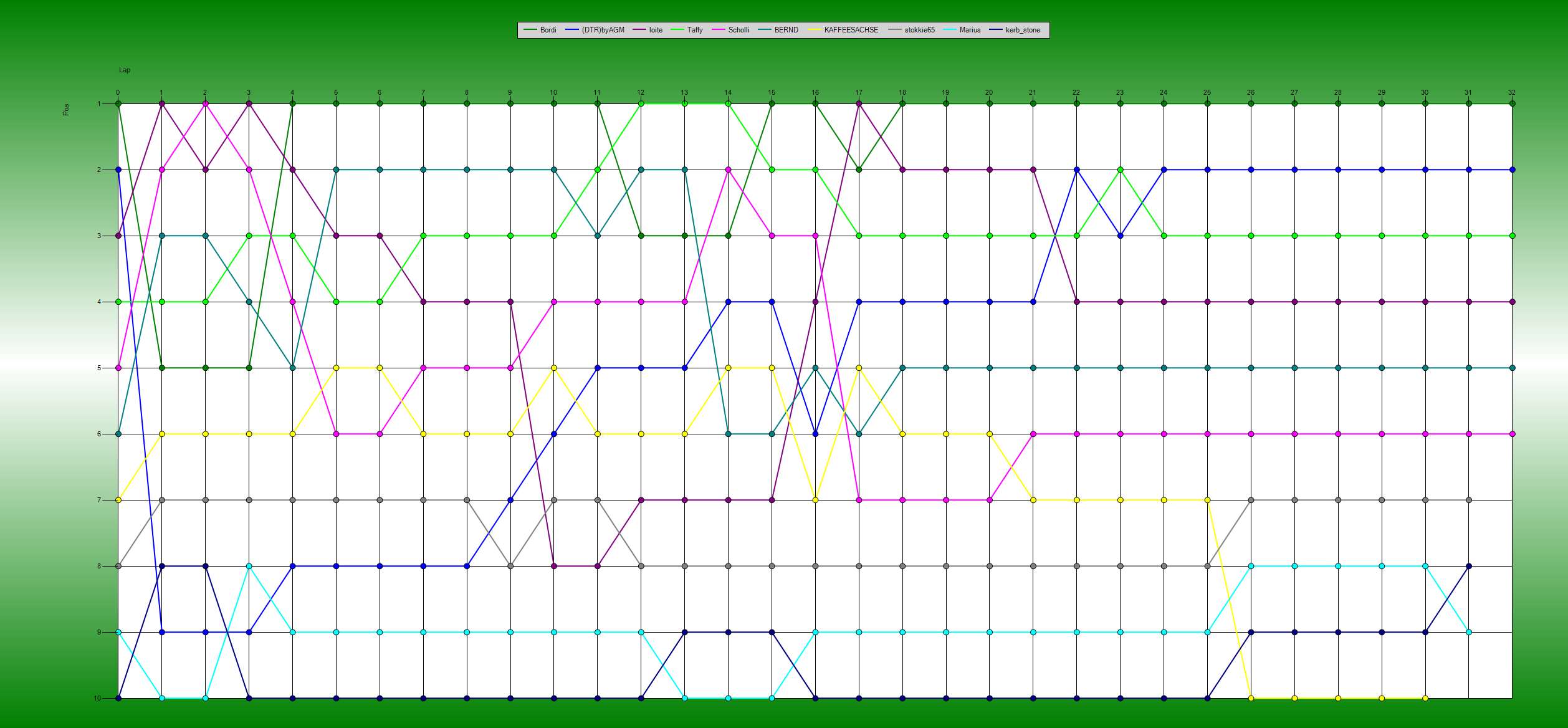Viewport: 1568px width, 728px height.
Task: Click the Pos axis title
Action: tap(66, 109)
